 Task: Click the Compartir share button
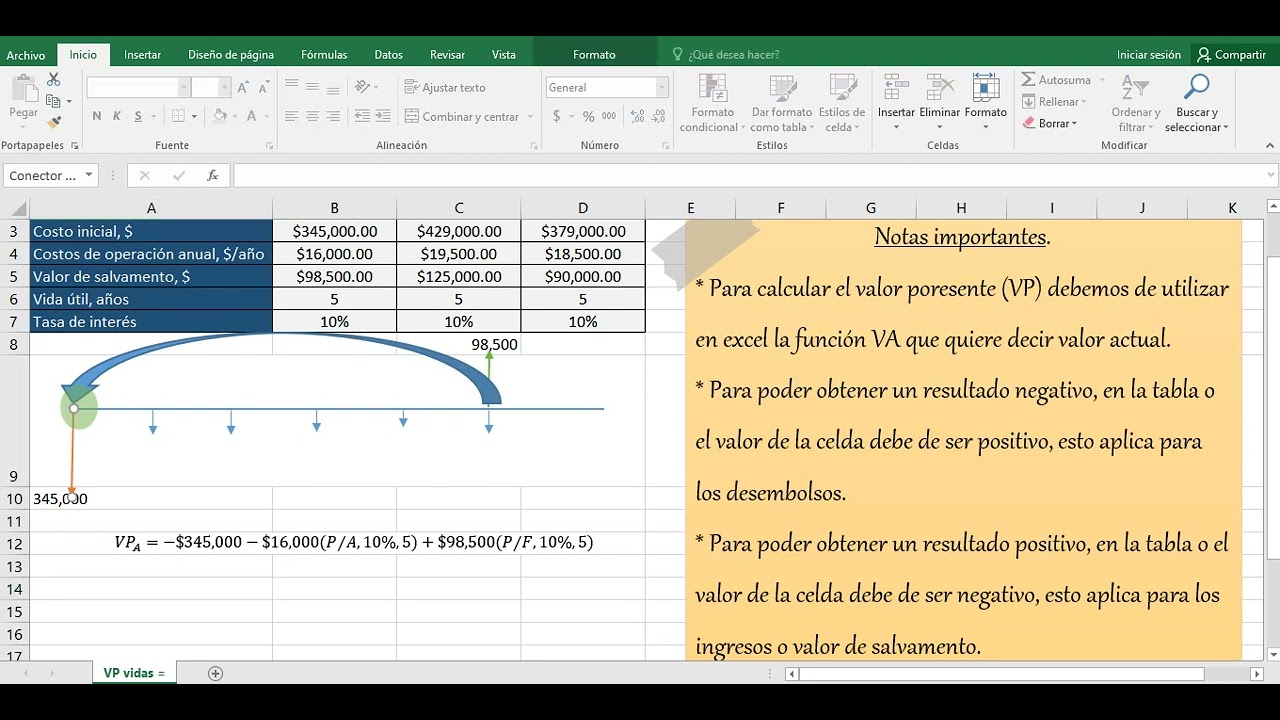[x=1232, y=55]
